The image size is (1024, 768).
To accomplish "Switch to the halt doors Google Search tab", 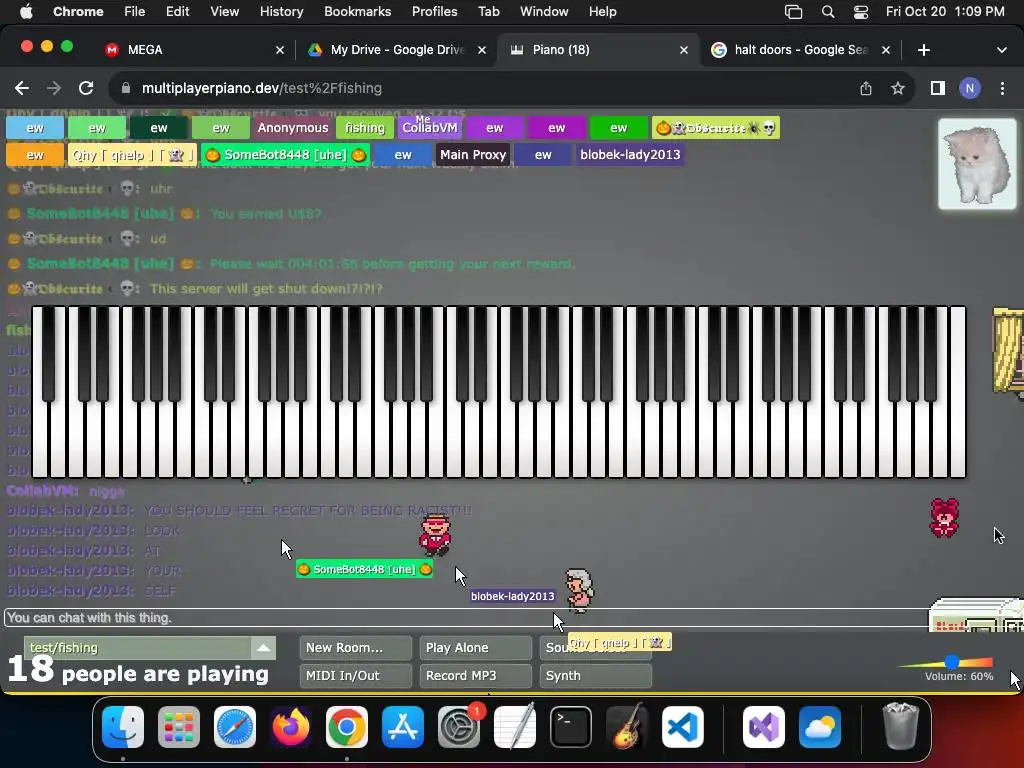I will [800, 50].
